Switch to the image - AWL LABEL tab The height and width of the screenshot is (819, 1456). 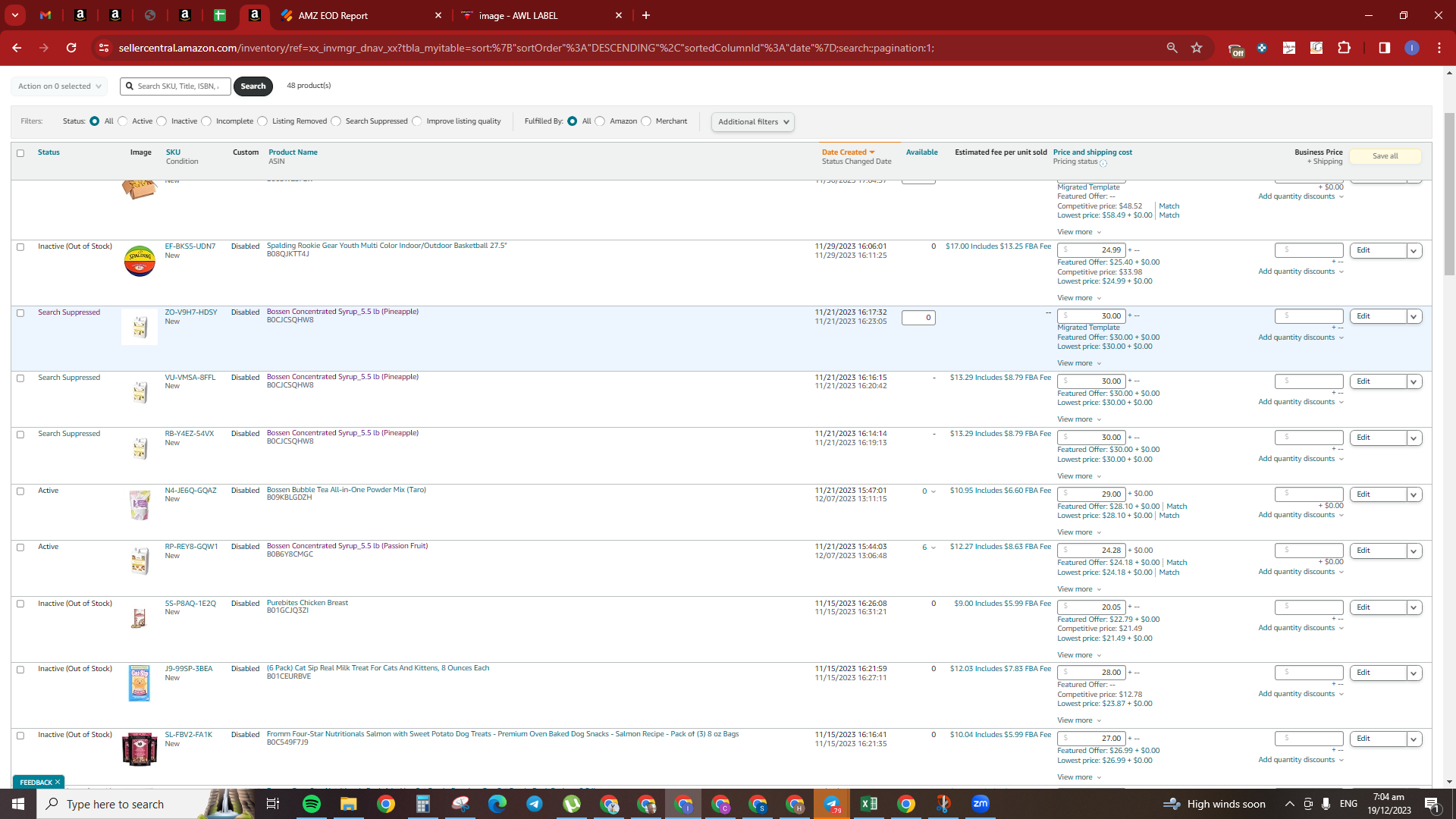pos(541,15)
